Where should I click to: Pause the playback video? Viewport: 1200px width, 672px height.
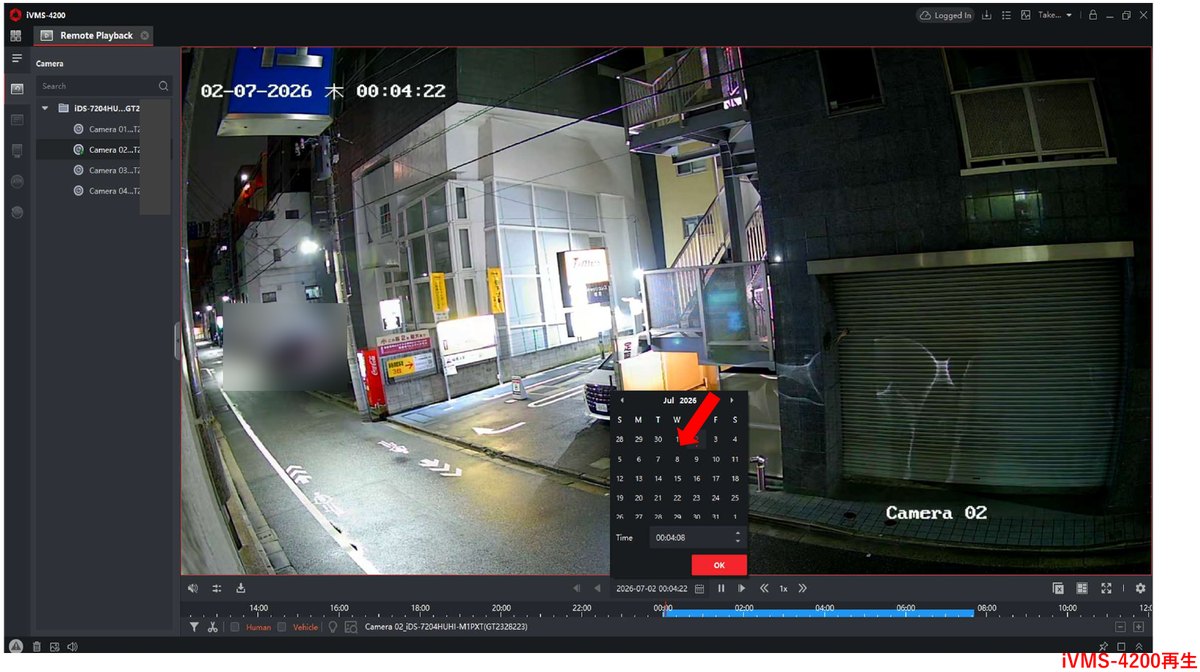tap(721, 588)
